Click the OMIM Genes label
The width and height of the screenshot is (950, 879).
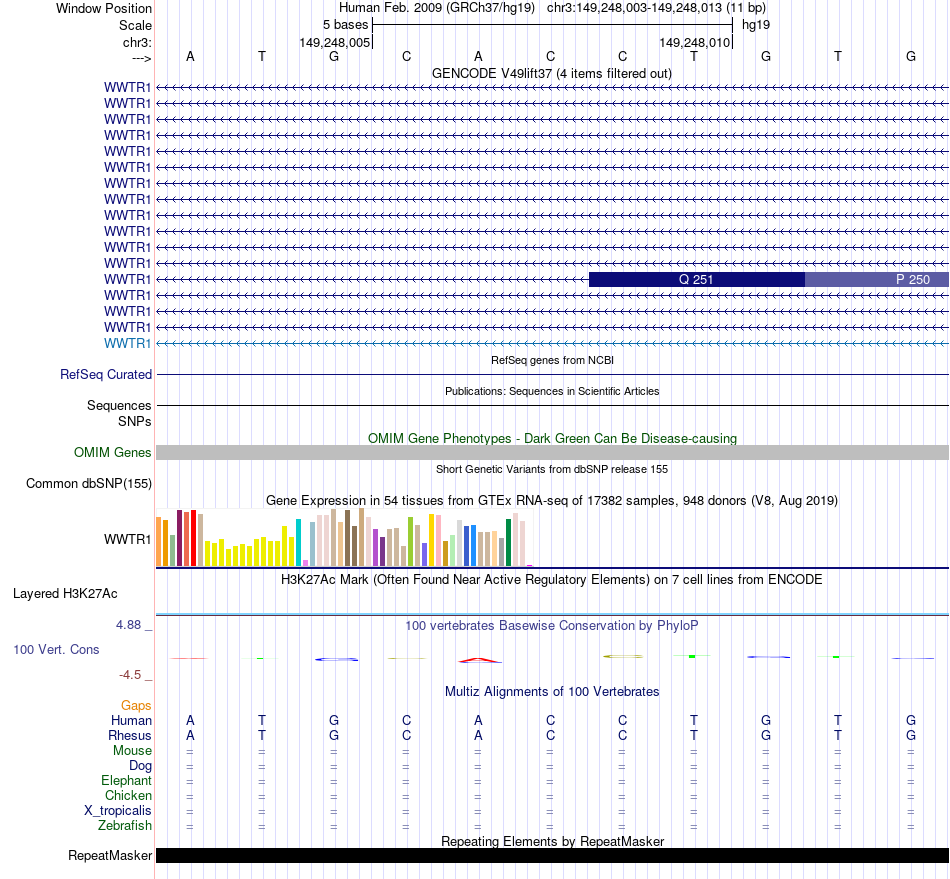113,453
